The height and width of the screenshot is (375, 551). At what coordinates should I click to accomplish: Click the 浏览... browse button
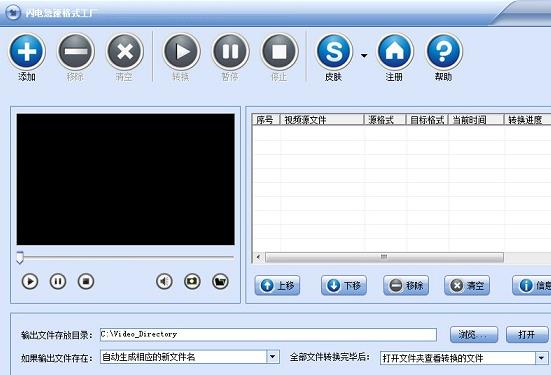474,335
